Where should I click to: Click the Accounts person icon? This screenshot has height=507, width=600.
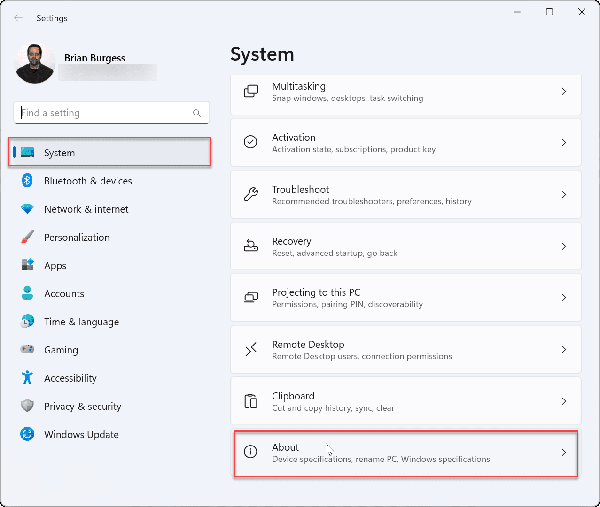coord(27,293)
